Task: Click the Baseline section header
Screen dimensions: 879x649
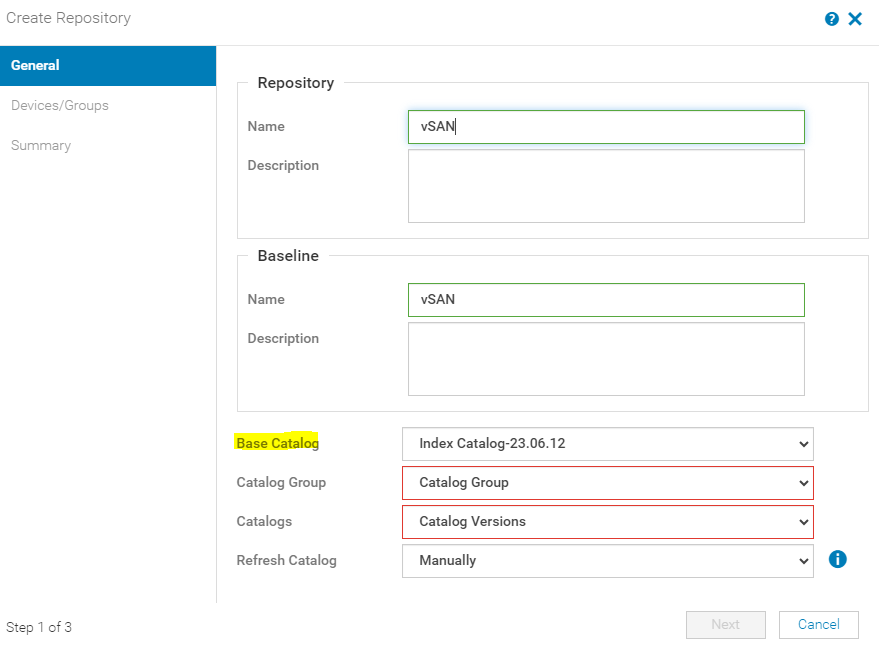Action: click(x=287, y=256)
